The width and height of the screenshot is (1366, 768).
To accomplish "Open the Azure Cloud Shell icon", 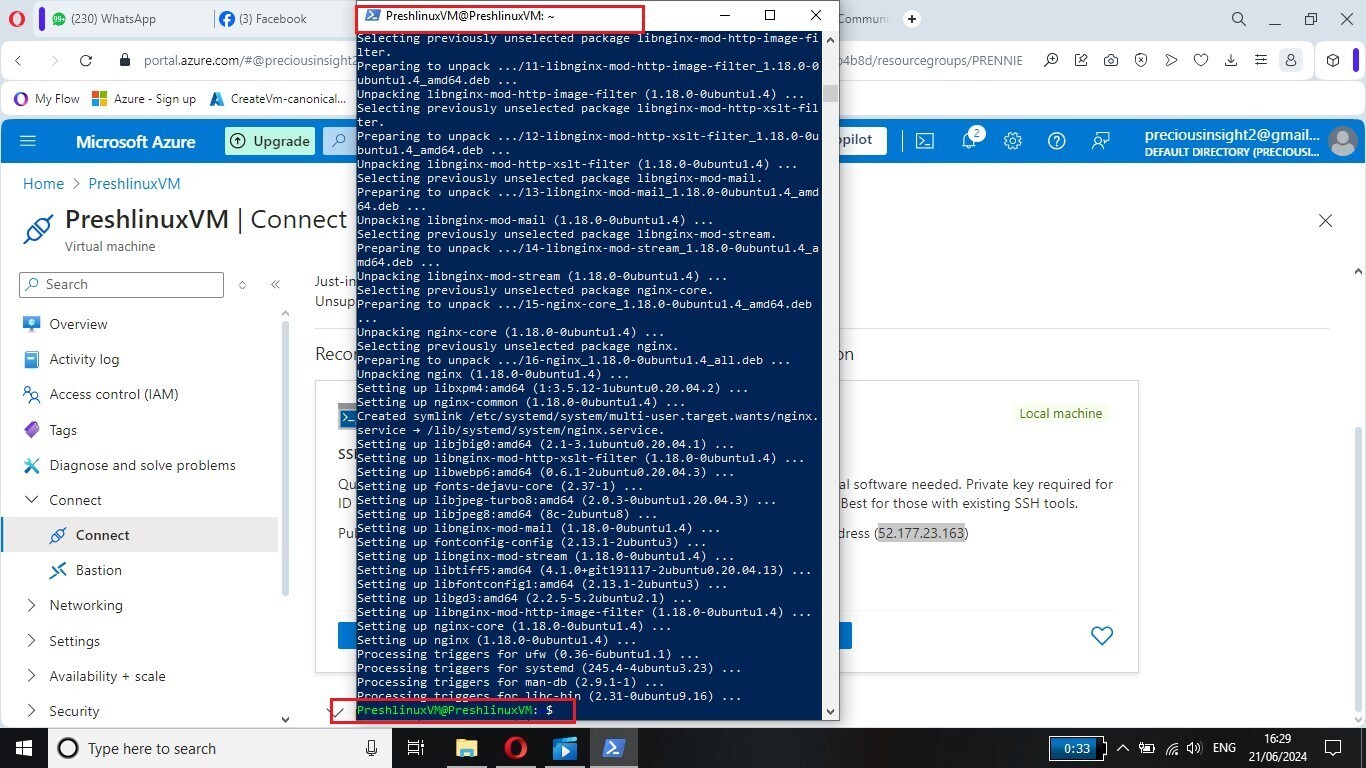I will point(925,141).
